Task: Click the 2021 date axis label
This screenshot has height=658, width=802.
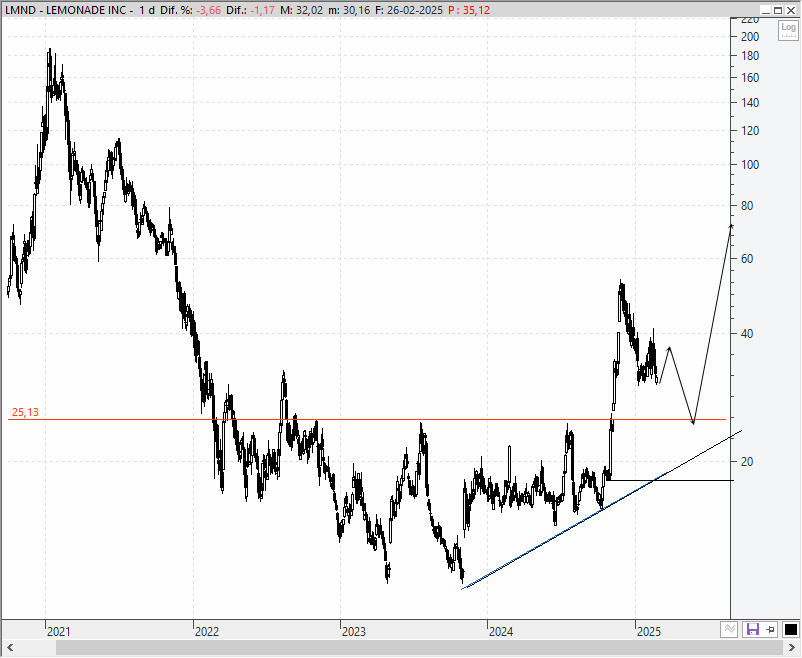Action: (58, 632)
